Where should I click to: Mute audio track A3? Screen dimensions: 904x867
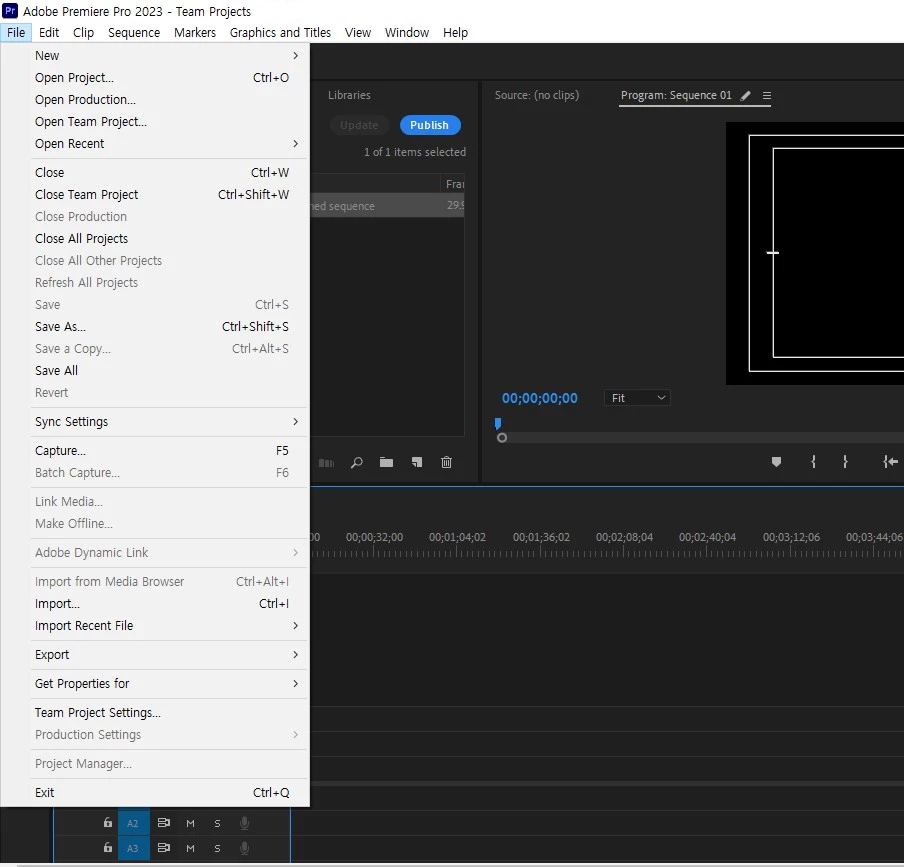point(190,848)
